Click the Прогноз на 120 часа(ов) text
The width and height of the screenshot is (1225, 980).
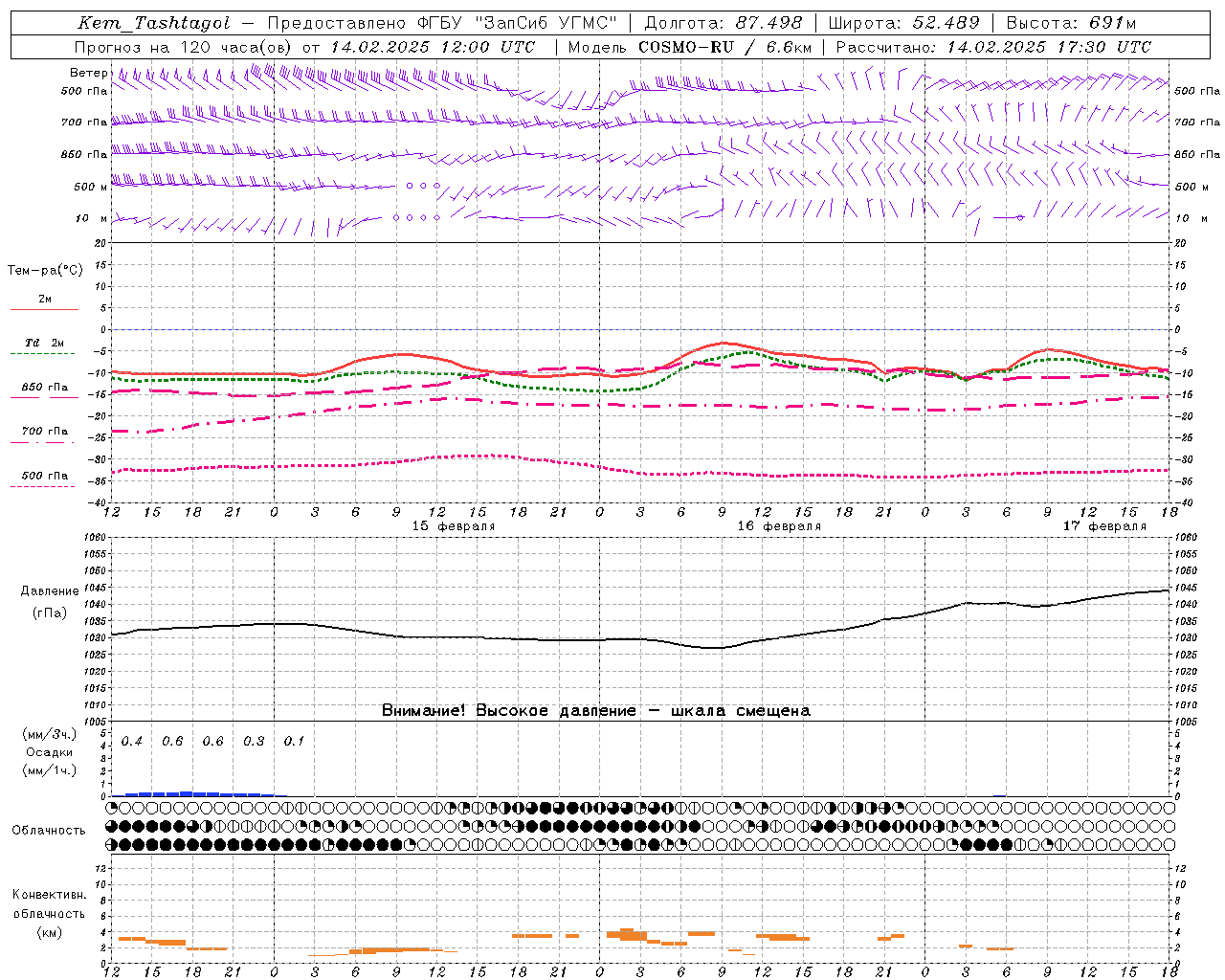(x=185, y=47)
